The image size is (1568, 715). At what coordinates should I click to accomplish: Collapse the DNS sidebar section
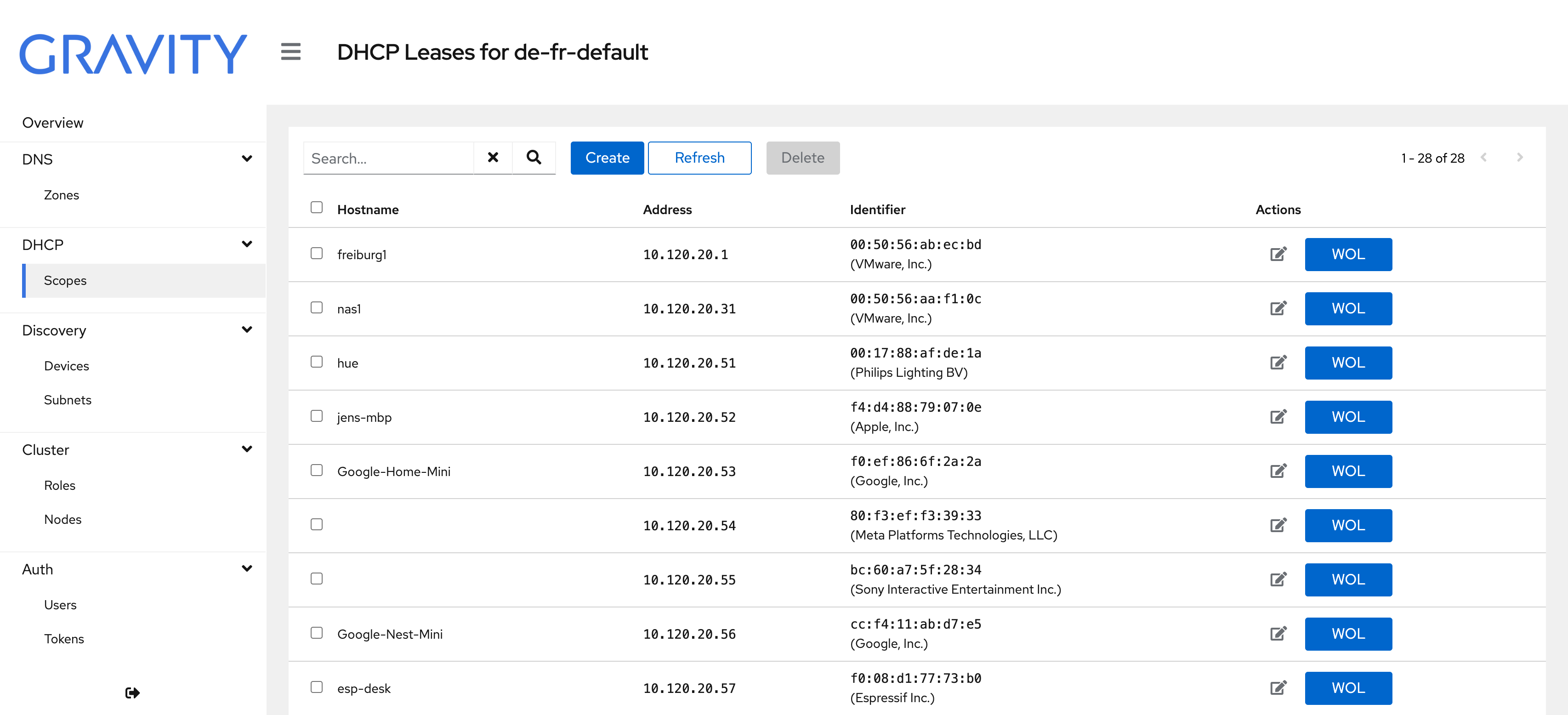246,159
